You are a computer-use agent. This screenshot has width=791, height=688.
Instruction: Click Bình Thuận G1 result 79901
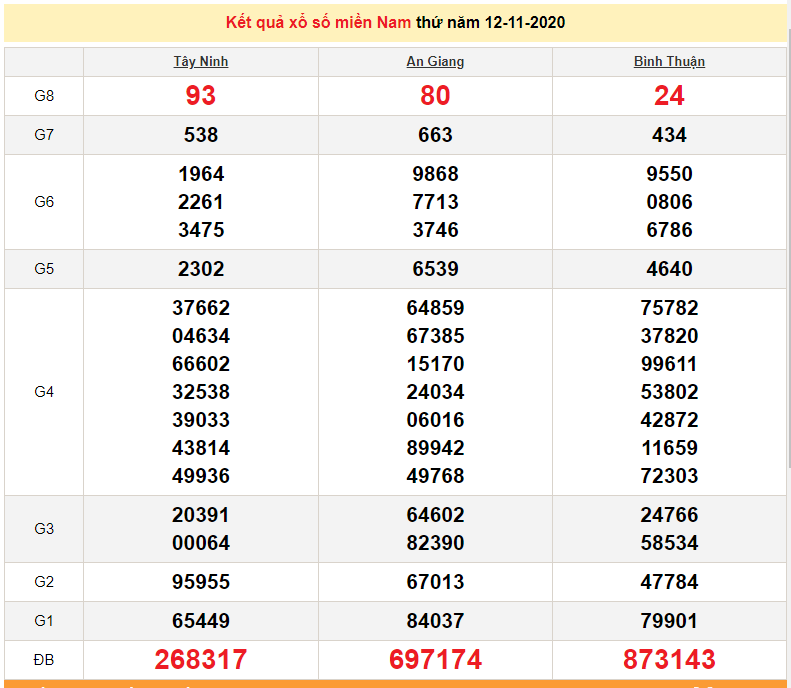point(669,621)
